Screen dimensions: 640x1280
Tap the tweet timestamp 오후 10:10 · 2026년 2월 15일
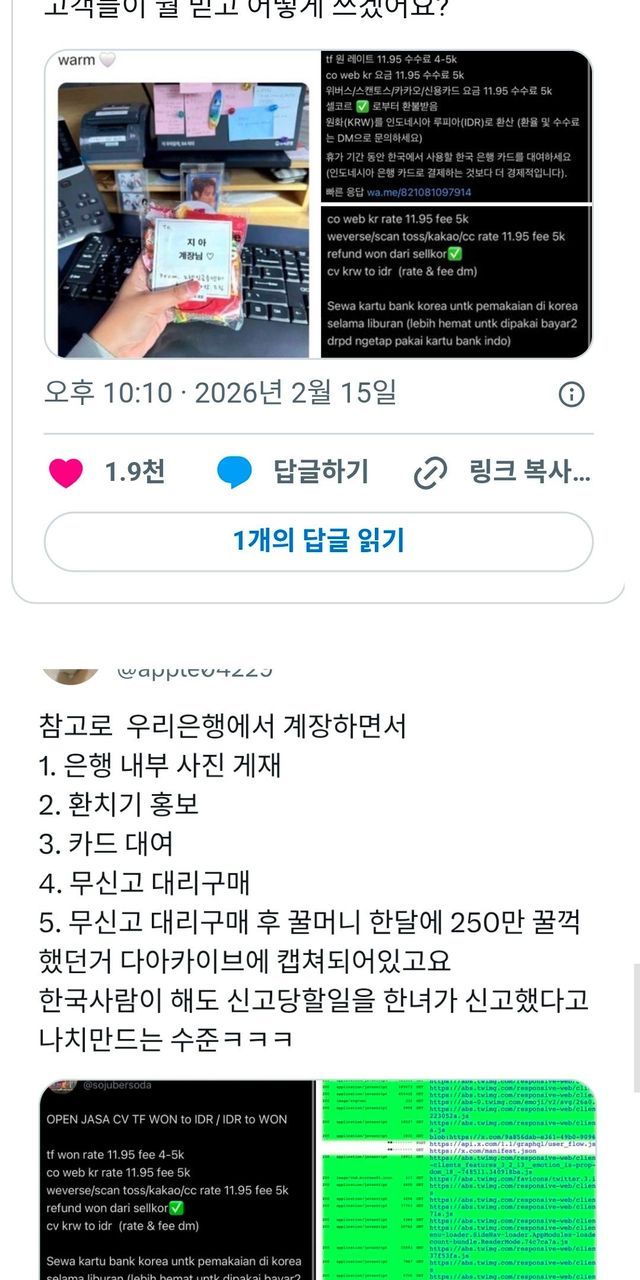[220, 393]
